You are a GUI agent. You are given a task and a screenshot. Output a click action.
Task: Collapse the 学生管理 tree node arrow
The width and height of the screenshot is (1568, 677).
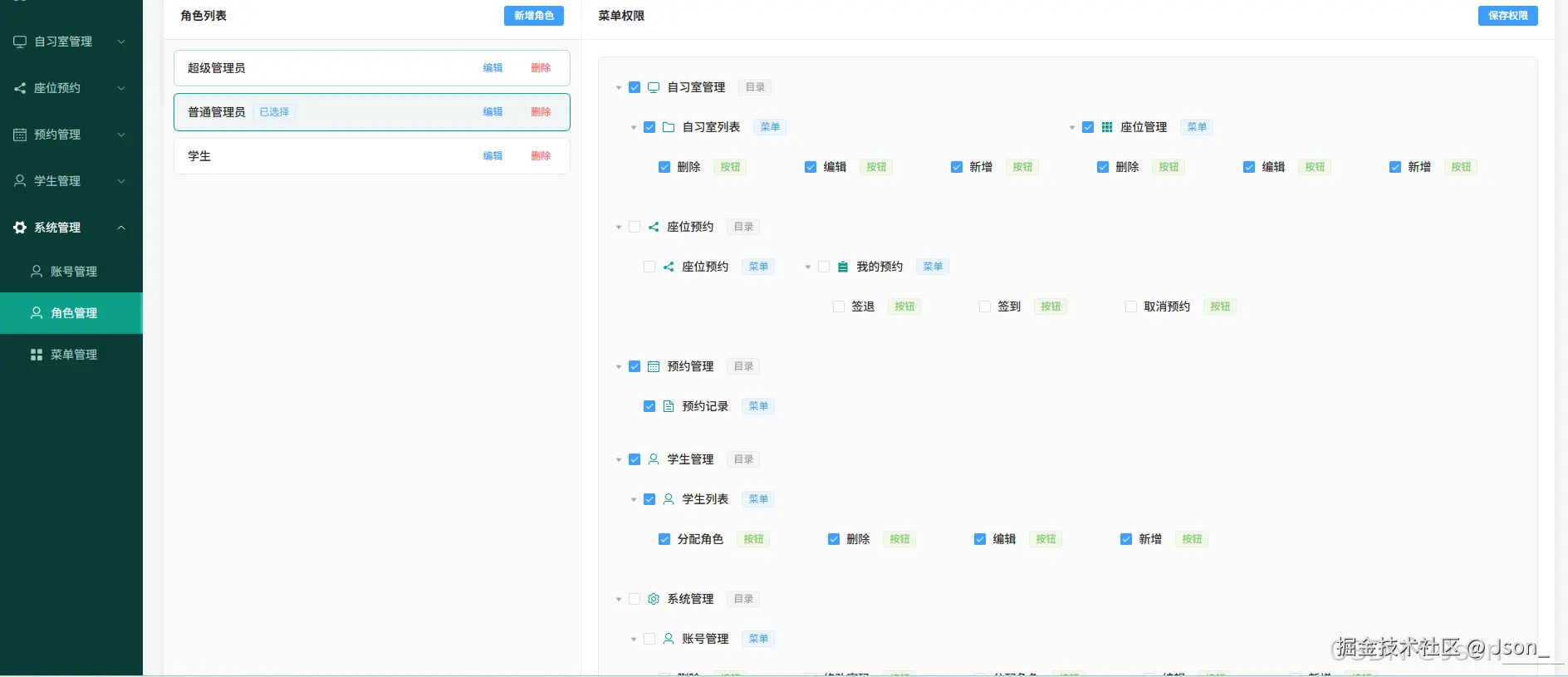point(619,459)
